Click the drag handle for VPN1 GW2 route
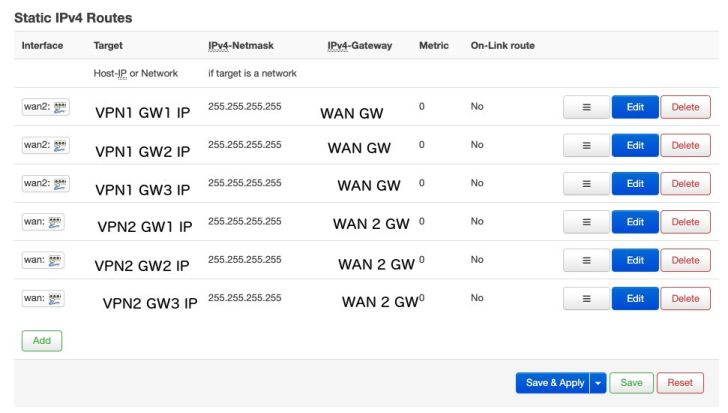728x413 pixels. [x=585, y=145]
